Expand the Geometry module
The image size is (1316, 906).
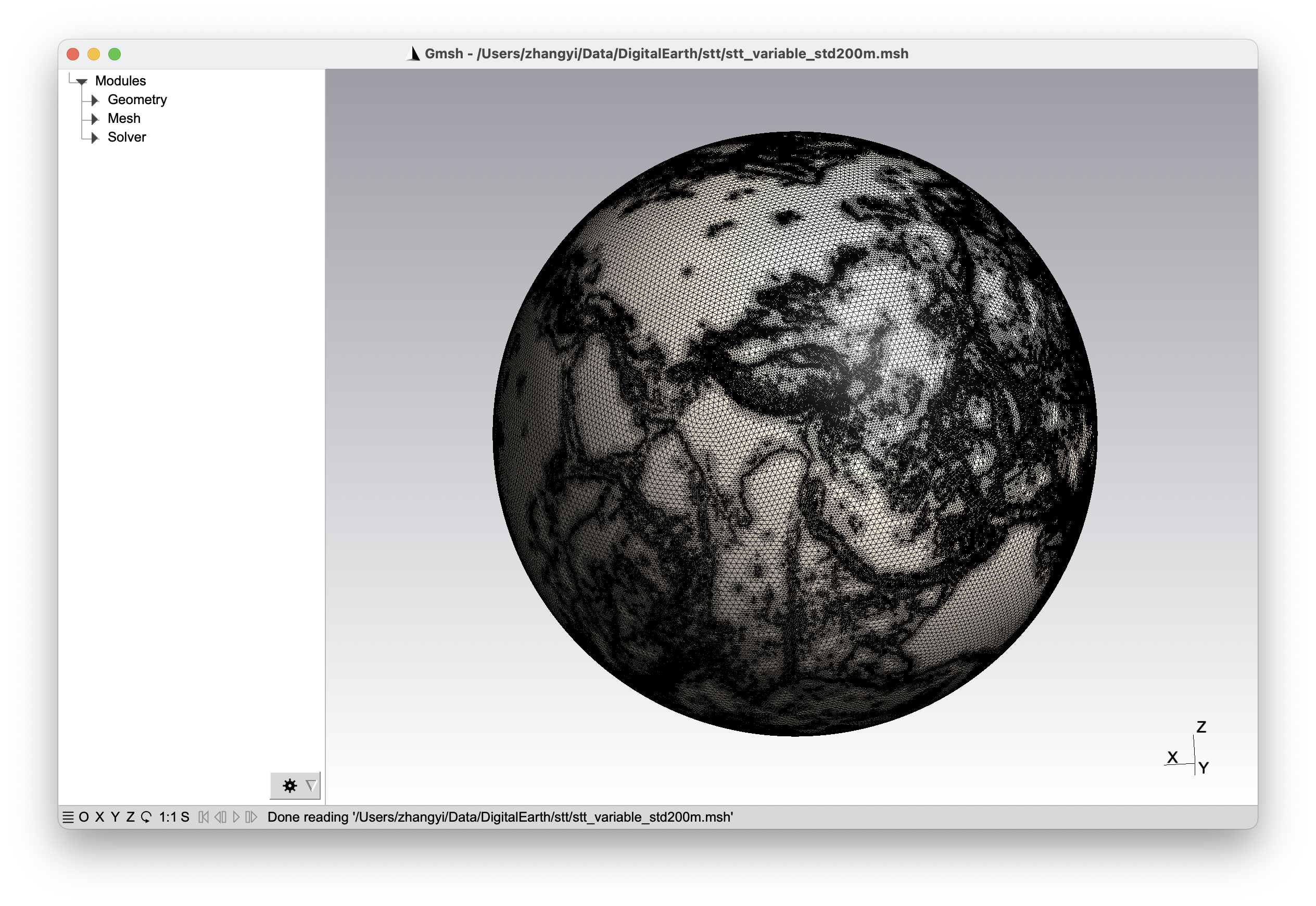(95, 100)
